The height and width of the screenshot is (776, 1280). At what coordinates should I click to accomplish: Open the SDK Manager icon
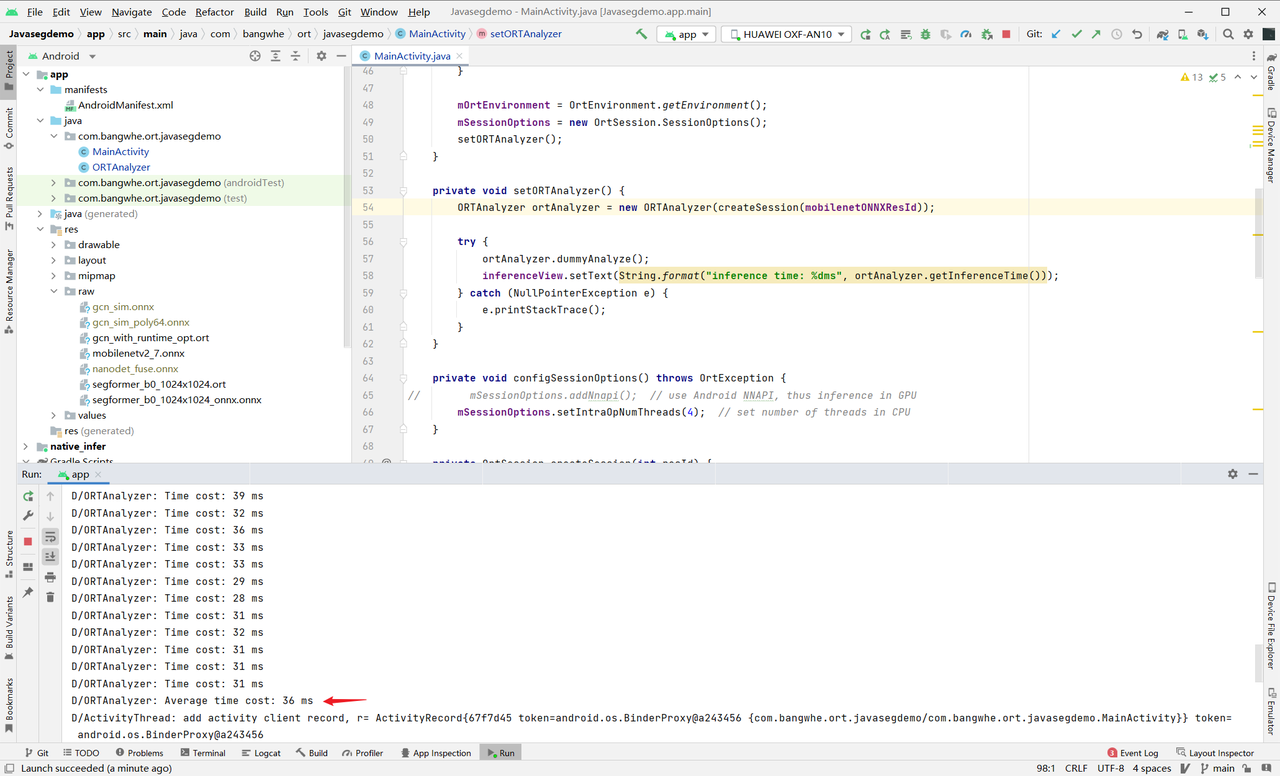[x=1203, y=34]
